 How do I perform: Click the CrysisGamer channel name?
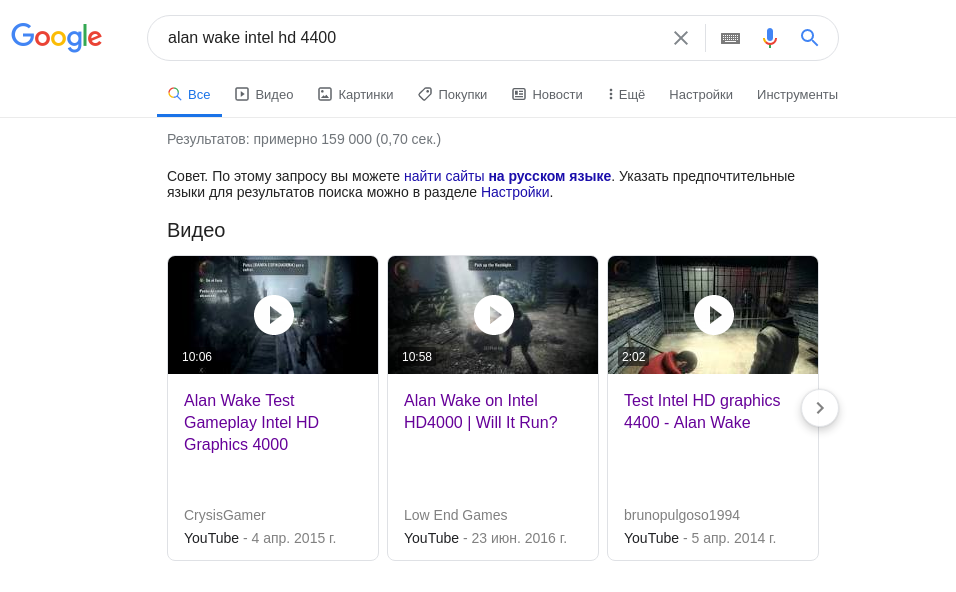(x=224, y=515)
